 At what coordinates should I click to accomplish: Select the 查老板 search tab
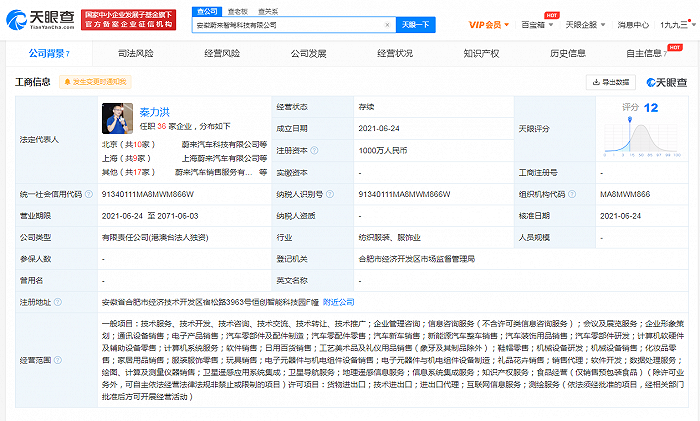(238, 12)
